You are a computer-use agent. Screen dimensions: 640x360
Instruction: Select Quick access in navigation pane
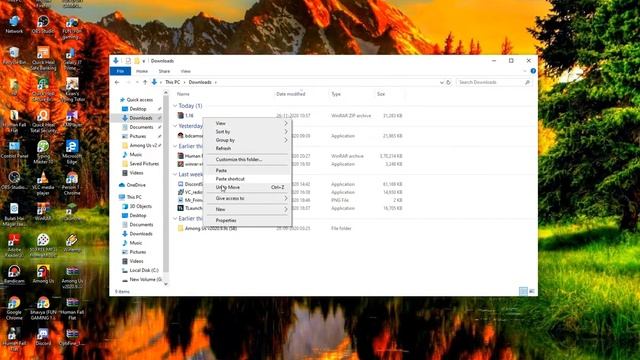tap(140, 100)
